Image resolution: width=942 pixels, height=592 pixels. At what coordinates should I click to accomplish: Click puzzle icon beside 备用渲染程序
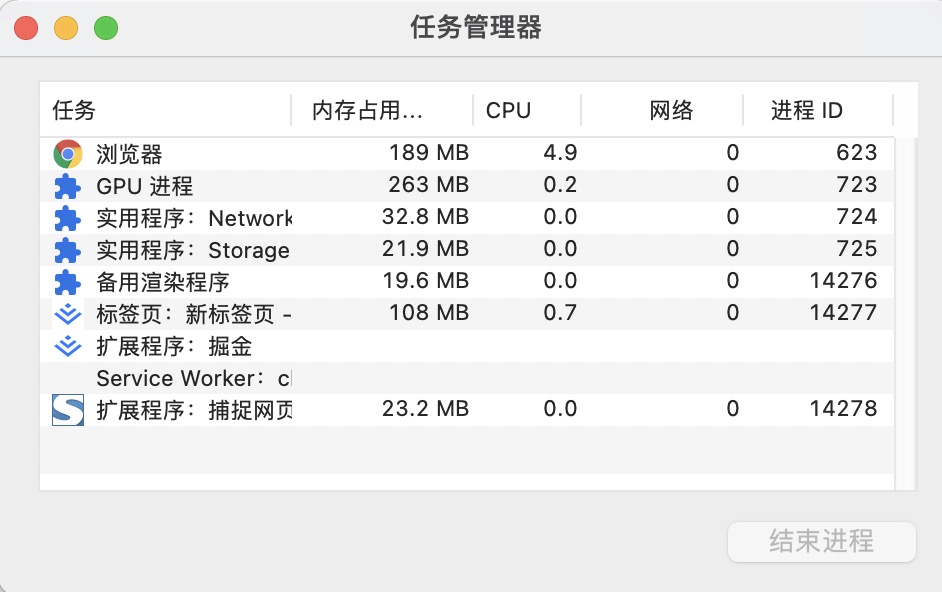pos(68,282)
